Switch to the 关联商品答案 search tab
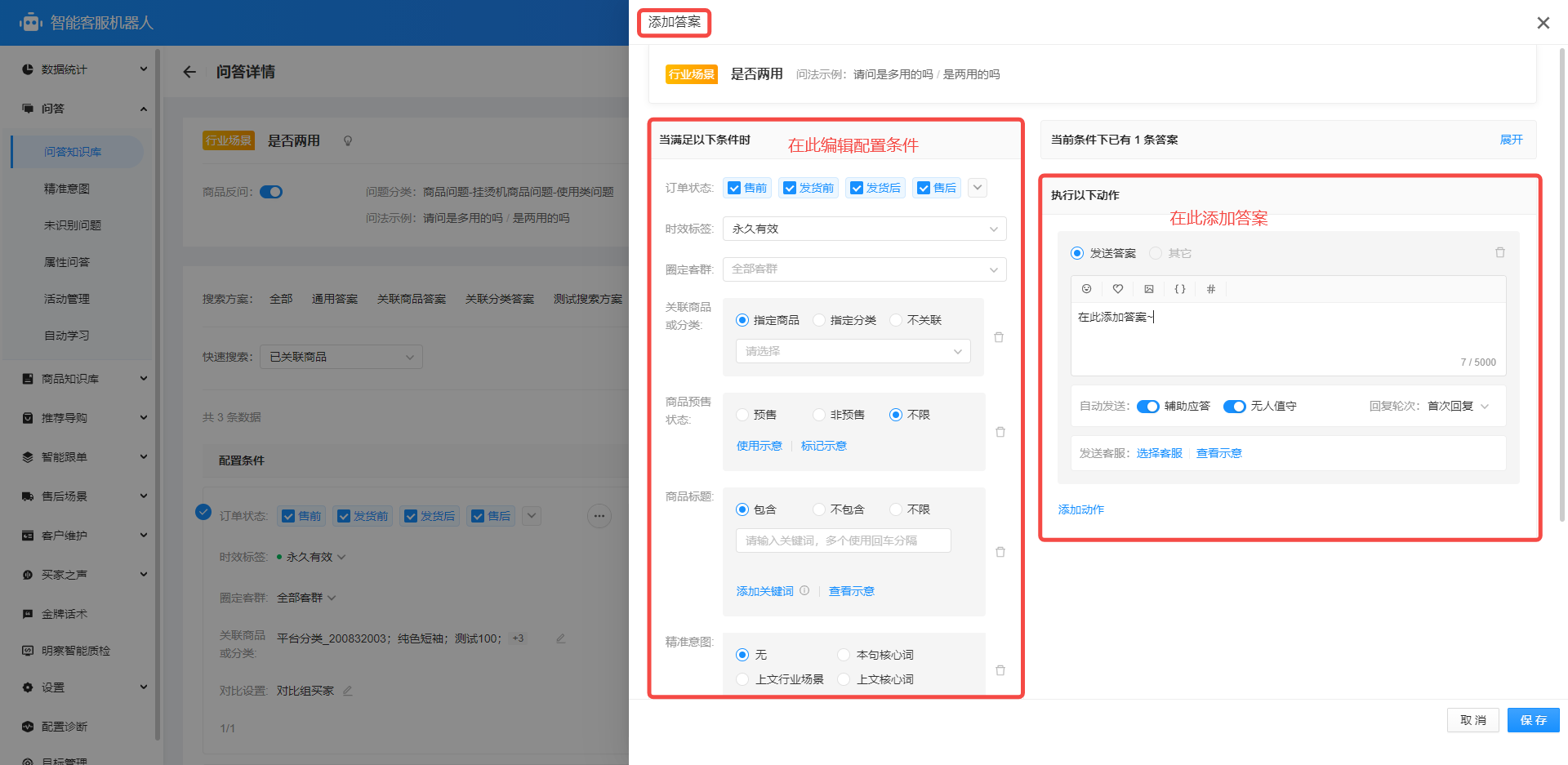The width and height of the screenshot is (1568, 765). coord(412,299)
